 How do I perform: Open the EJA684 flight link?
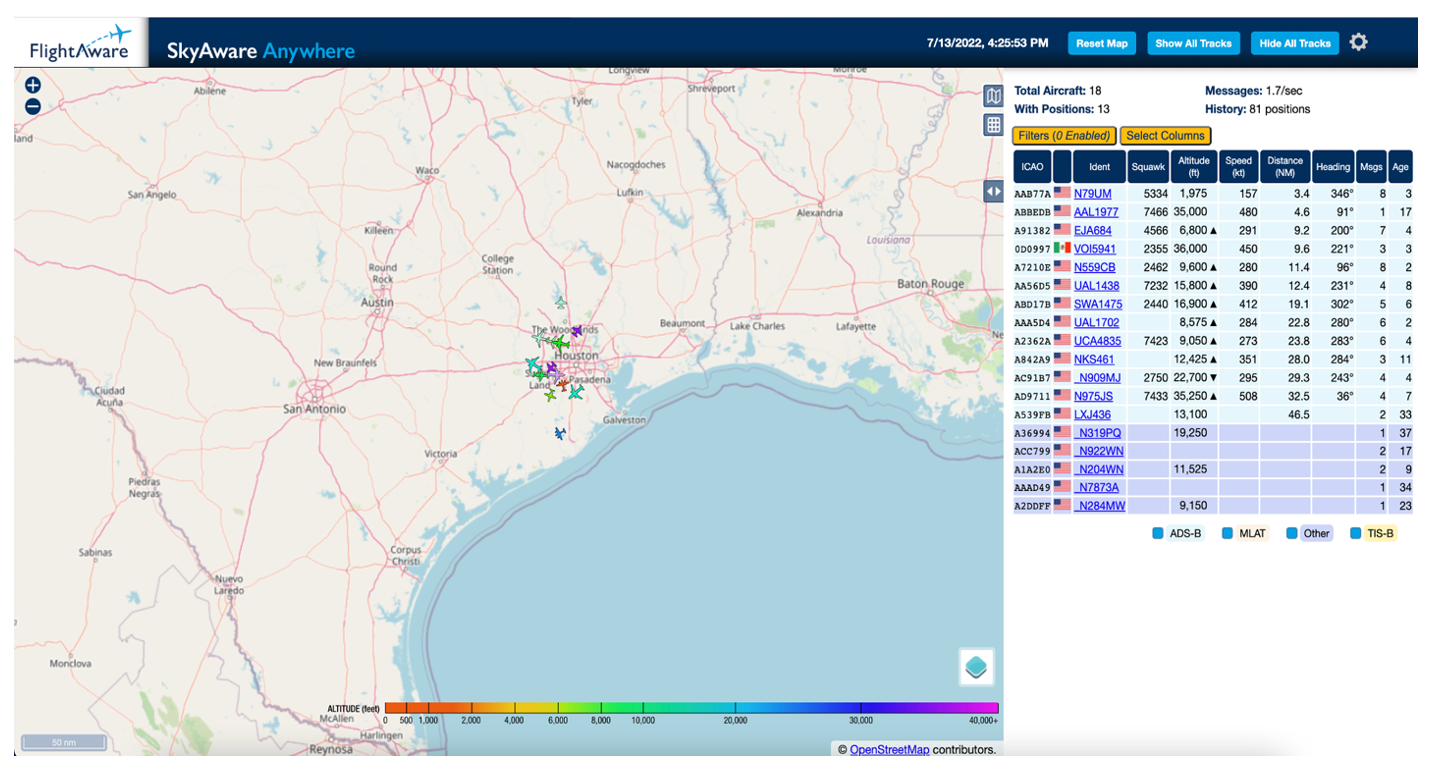1092,230
